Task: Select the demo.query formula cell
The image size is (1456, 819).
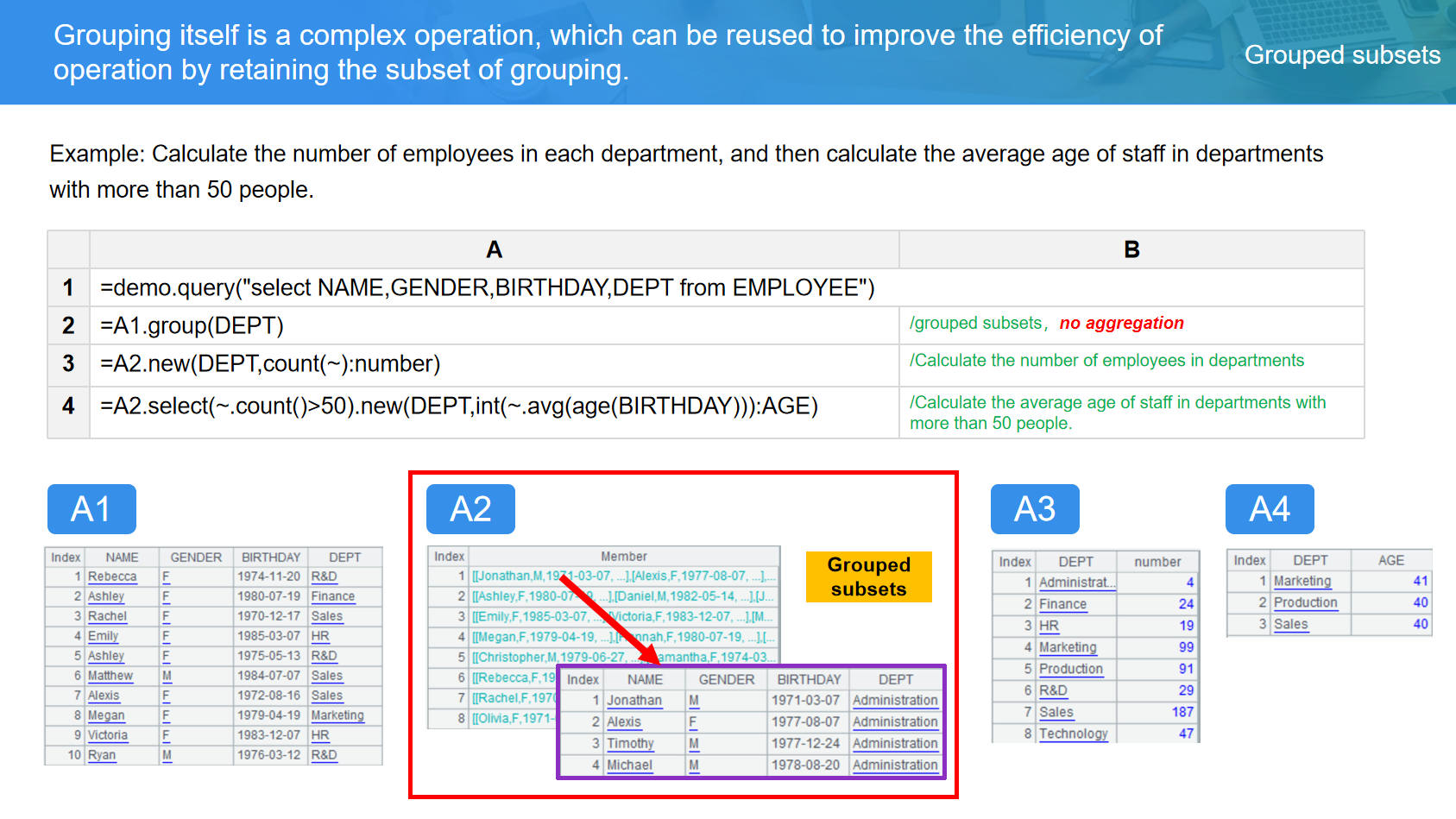Action: (x=488, y=287)
